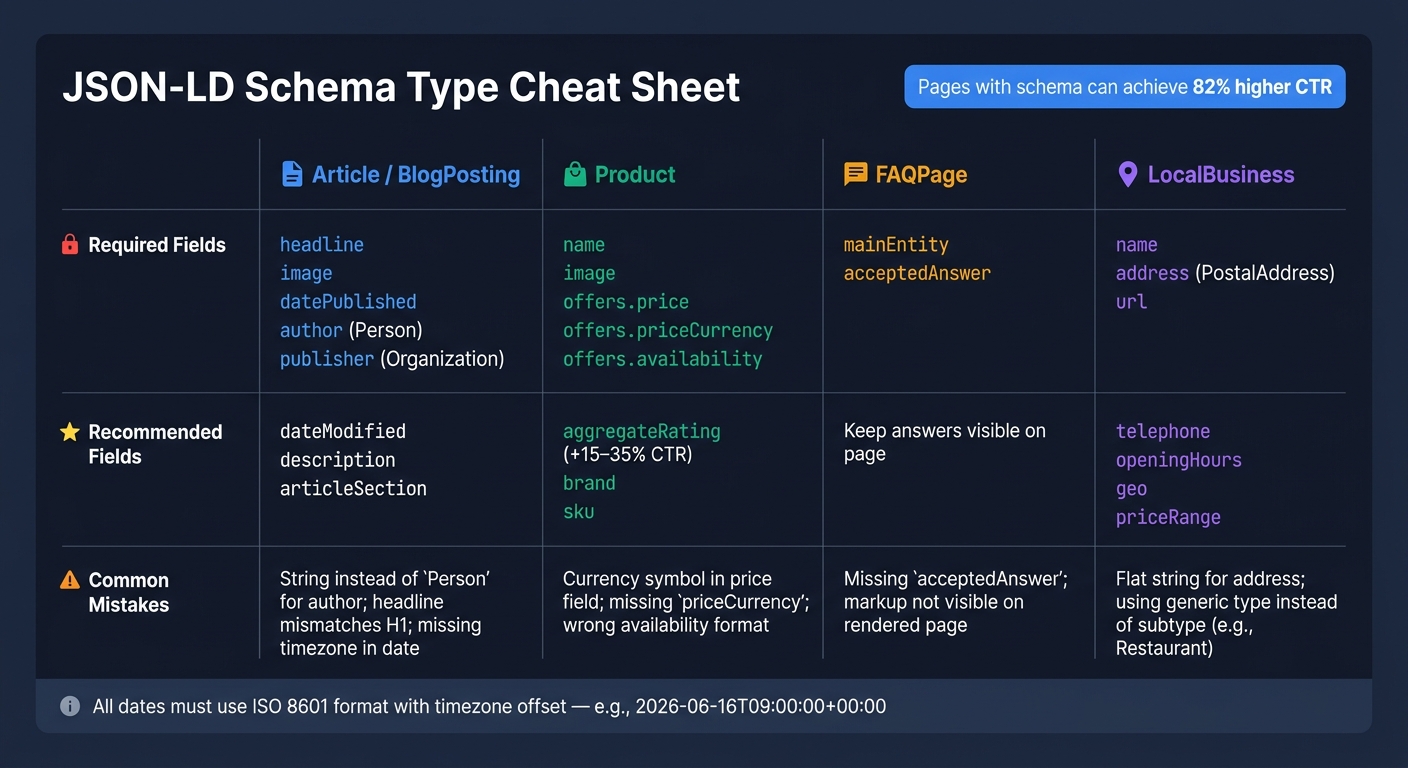Click the Keep answers visible on page text
The height and width of the screenshot is (768, 1408).
pyautogui.click(x=945, y=442)
